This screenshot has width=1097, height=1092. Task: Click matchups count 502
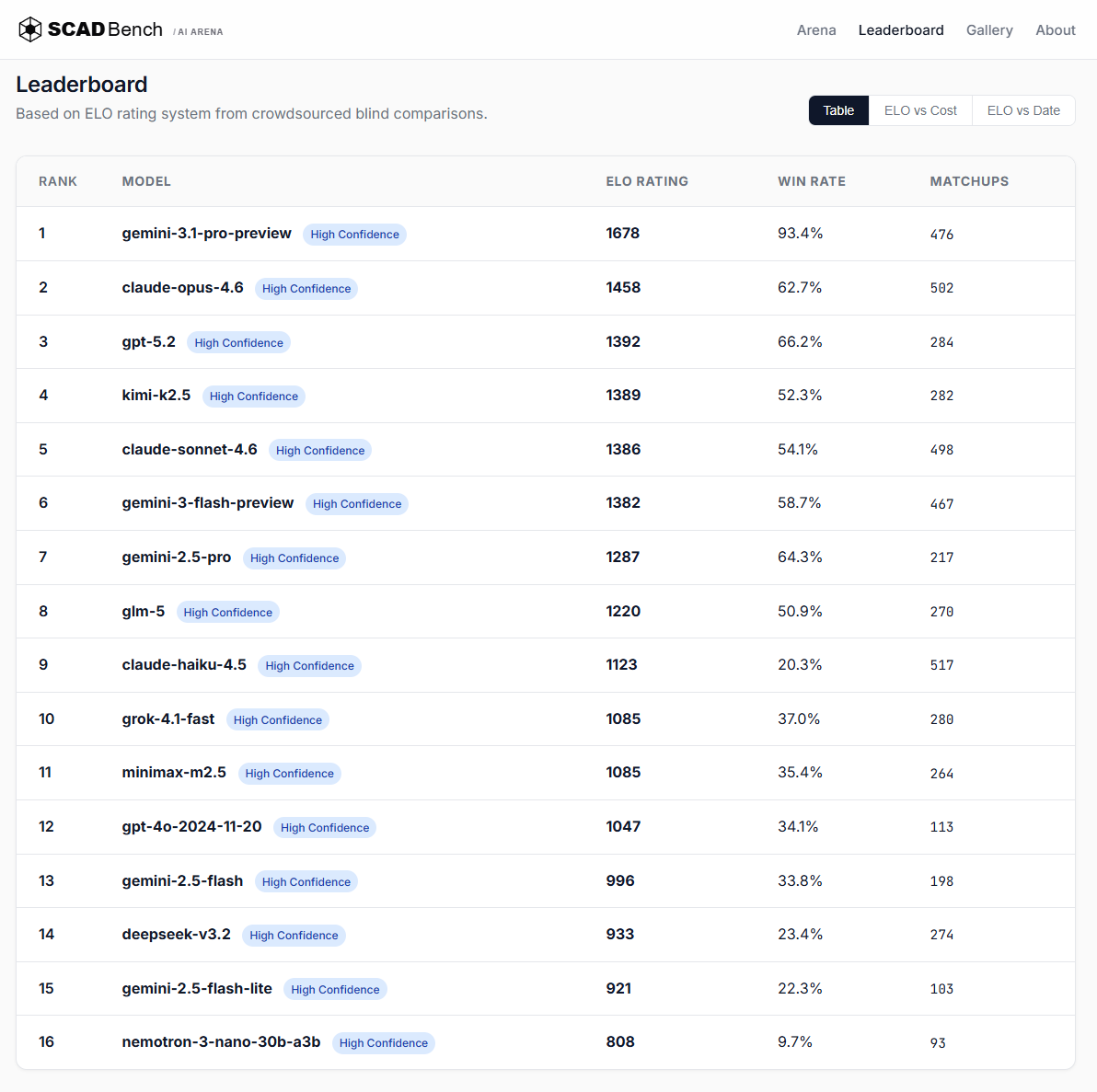941,288
